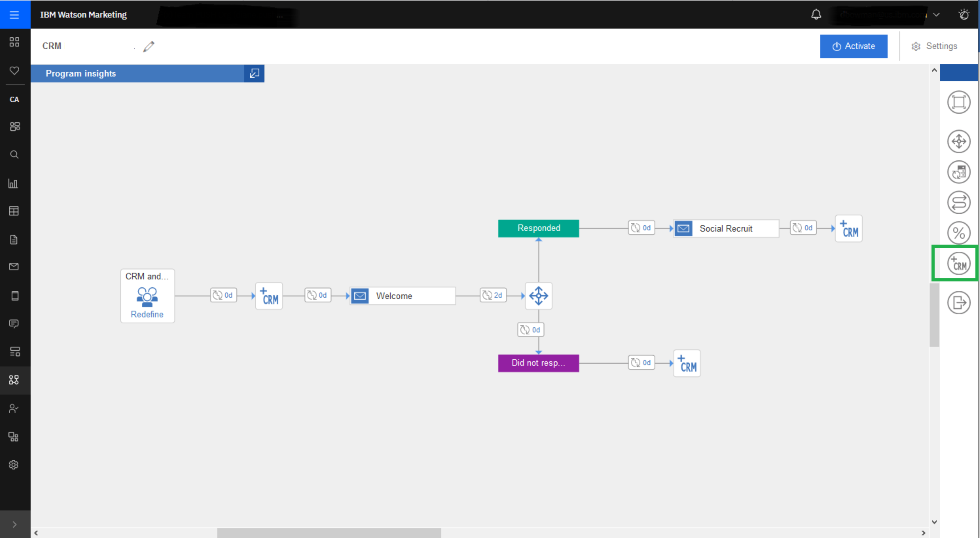This screenshot has height=538, width=980.
Task: Open the programs icon highlighted in sidebar
Action: click(x=14, y=380)
